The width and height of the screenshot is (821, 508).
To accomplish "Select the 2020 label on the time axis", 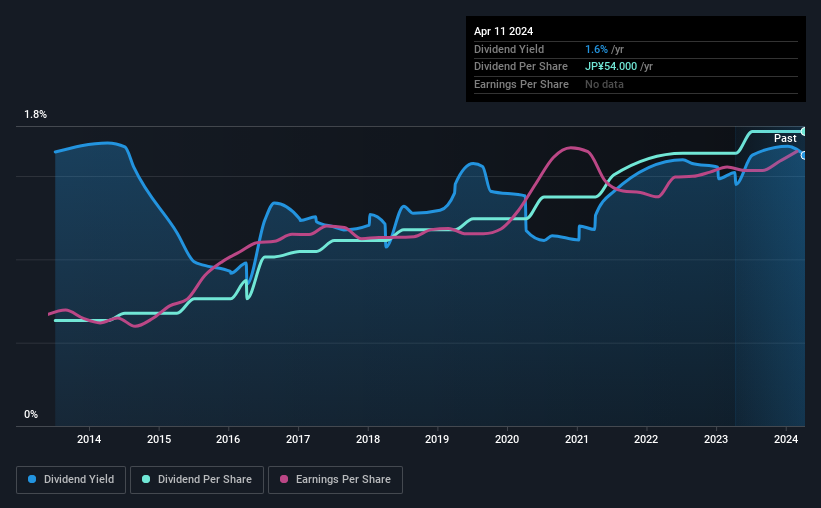I will tap(507, 439).
